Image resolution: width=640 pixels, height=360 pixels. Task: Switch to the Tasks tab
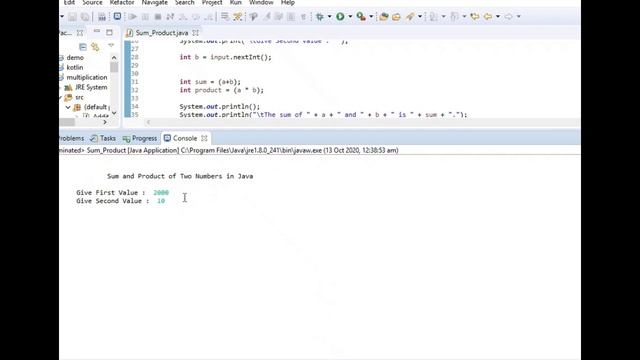tap(103, 138)
